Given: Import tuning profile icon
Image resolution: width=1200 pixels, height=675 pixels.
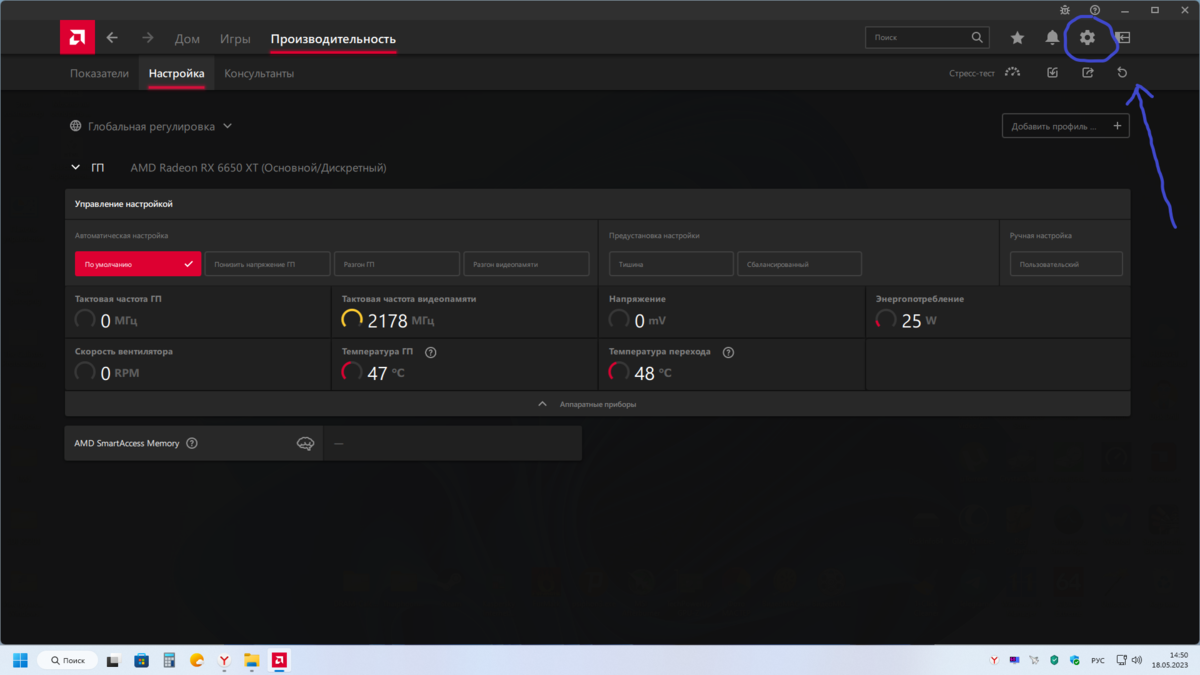Looking at the screenshot, I should [1052, 73].
